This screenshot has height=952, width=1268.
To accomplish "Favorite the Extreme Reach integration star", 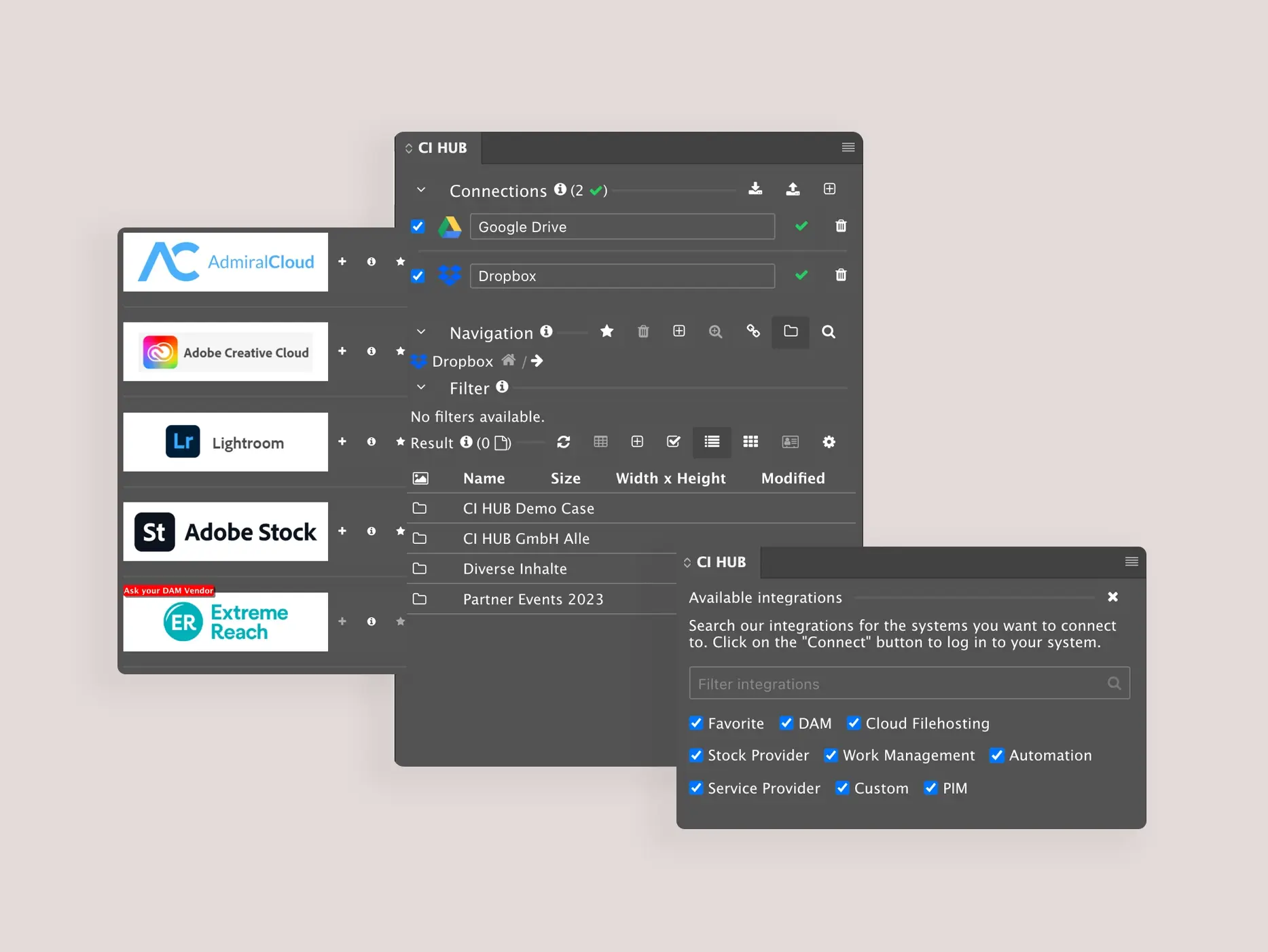I will tap(401, 621).
